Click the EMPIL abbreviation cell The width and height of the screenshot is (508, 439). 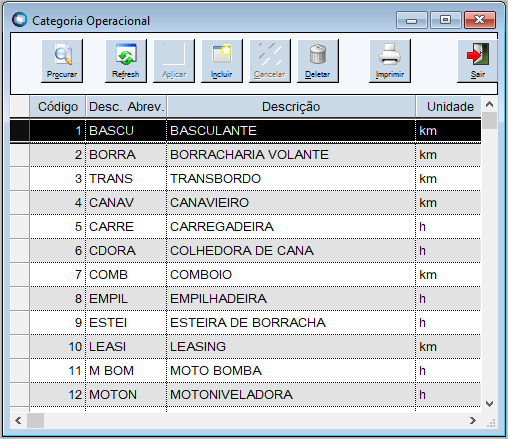tap(126, 299)
